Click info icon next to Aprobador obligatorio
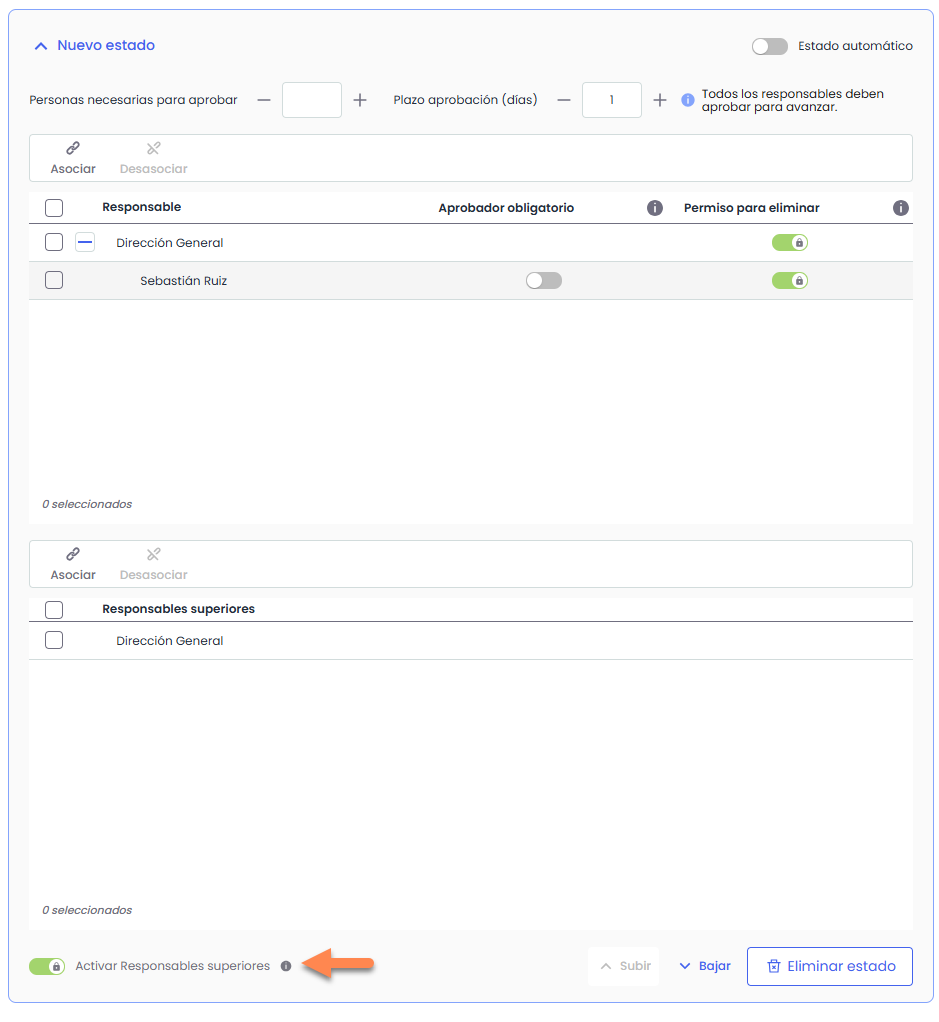Image resolution: width=939 pixels, height=1022 pixels. (655, 208)
